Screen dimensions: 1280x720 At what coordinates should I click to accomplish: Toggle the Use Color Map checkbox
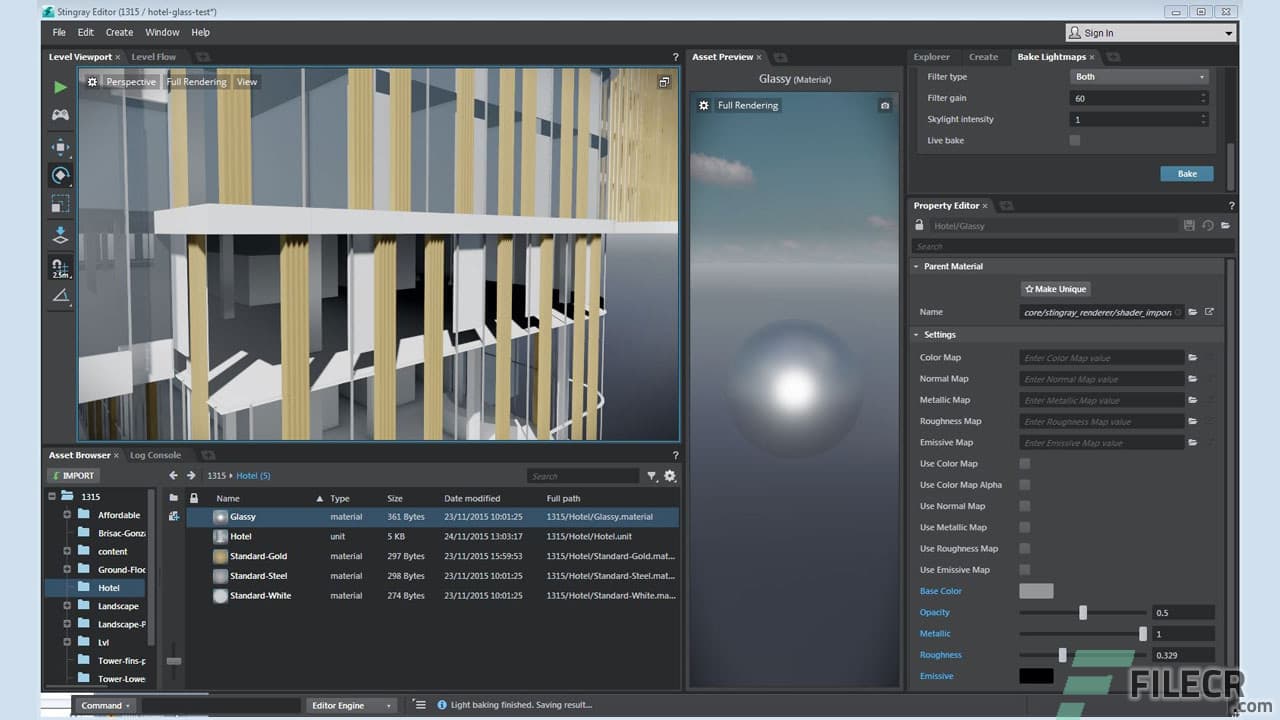[x=1024, y=463]
